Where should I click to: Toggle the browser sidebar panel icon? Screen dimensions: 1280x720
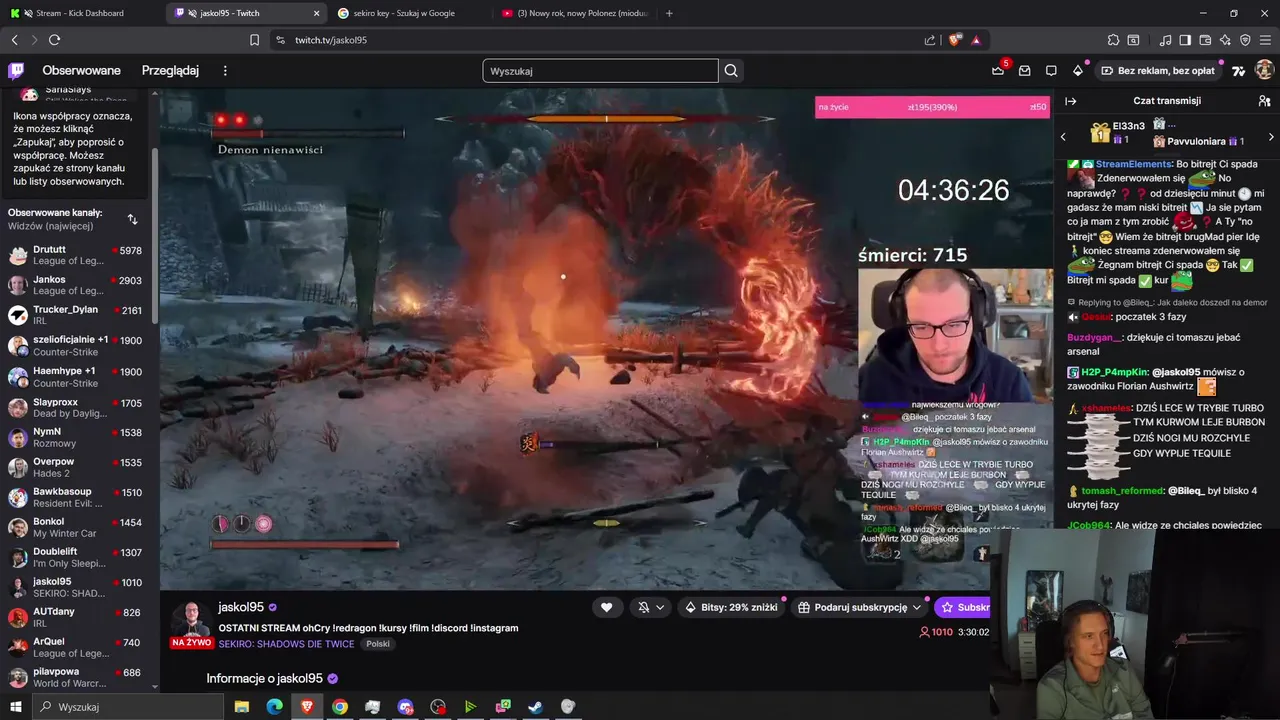pyautogui.click(x=1185, y=40)
